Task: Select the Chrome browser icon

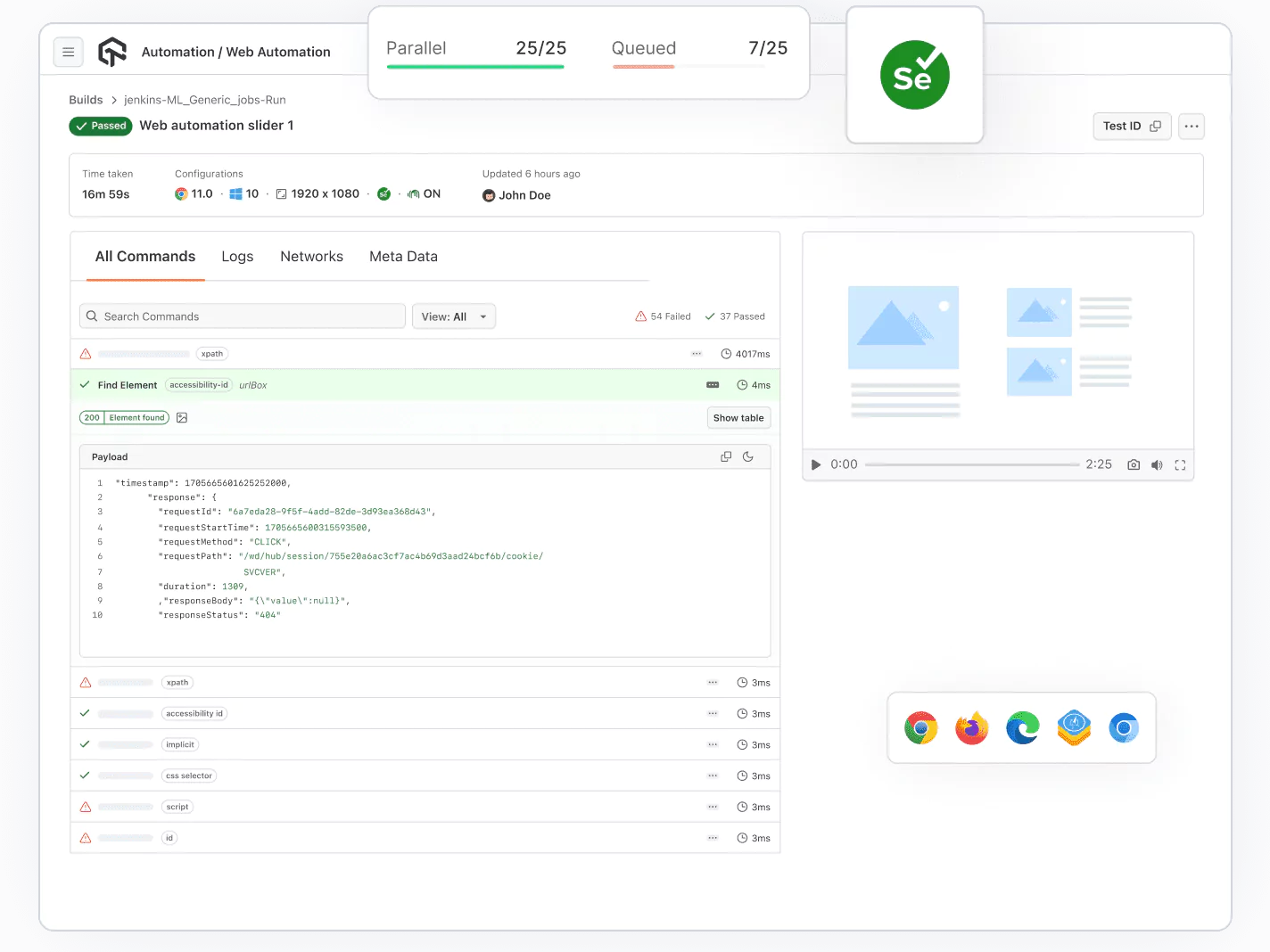Action: click(920, 727)
